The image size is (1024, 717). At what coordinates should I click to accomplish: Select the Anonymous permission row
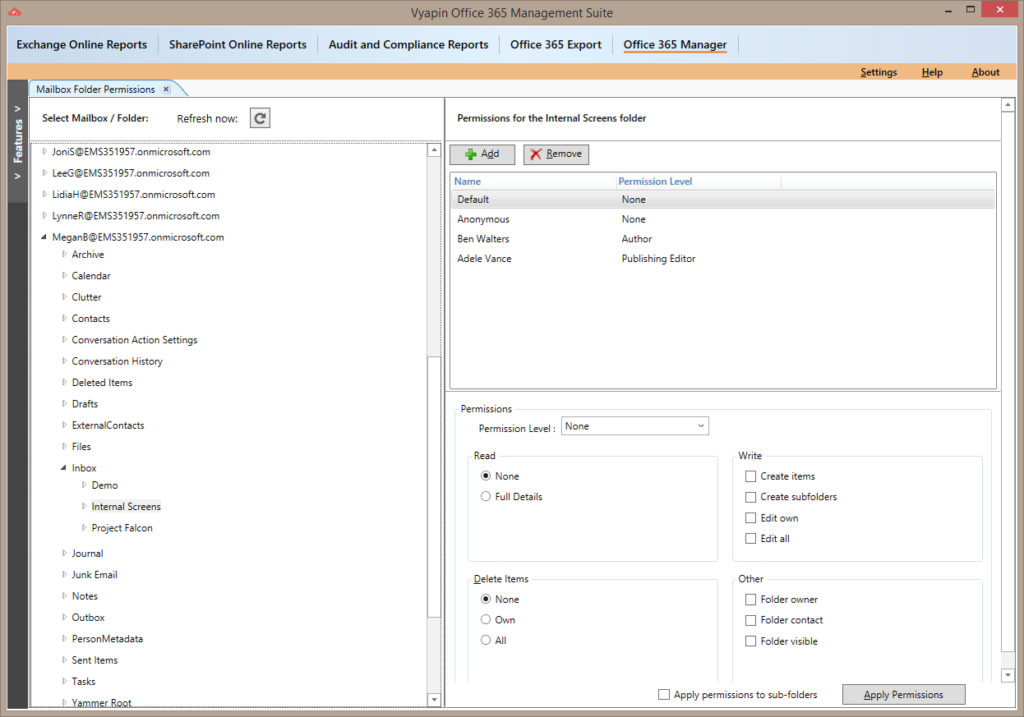[723, 219]
